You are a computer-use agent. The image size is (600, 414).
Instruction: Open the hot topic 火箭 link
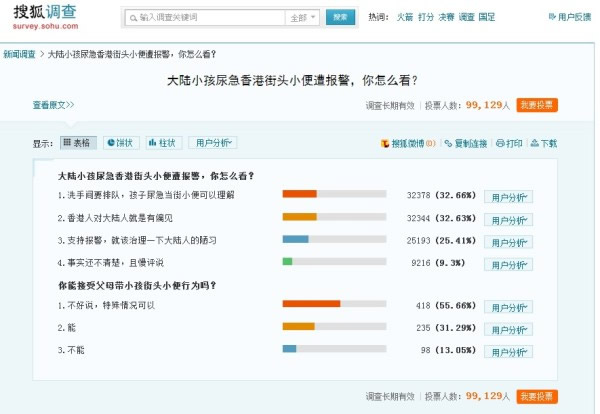(404, 18)
